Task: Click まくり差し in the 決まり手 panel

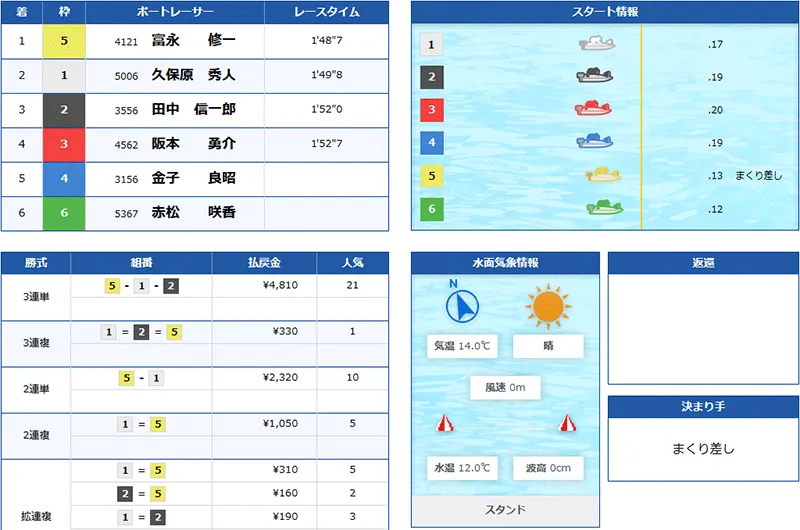Action: coord(703,449)
